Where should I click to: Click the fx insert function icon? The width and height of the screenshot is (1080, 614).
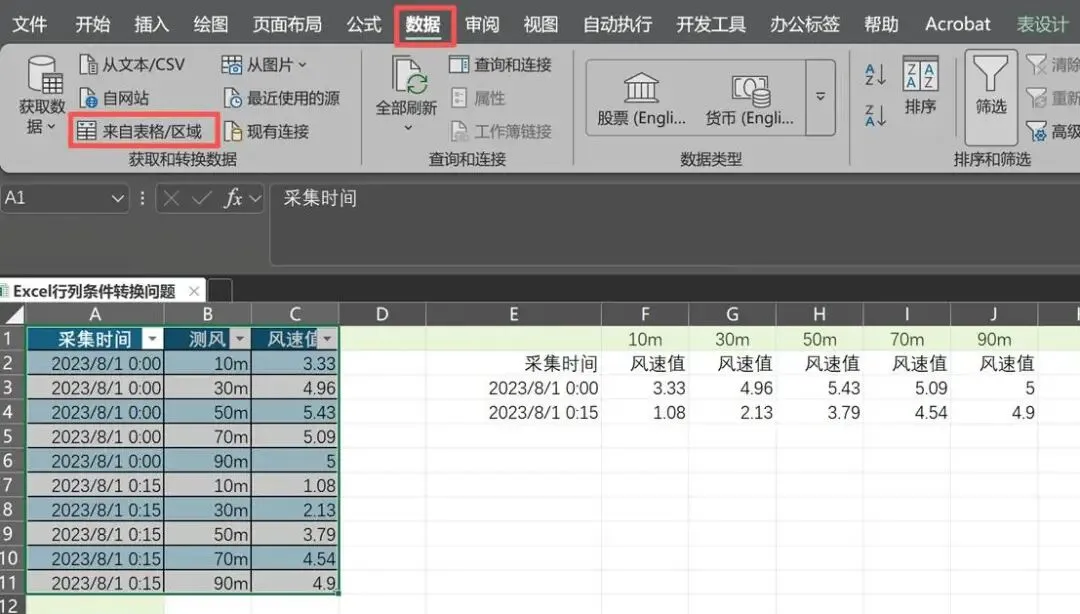pyautogui.click(x=233, y=198)
